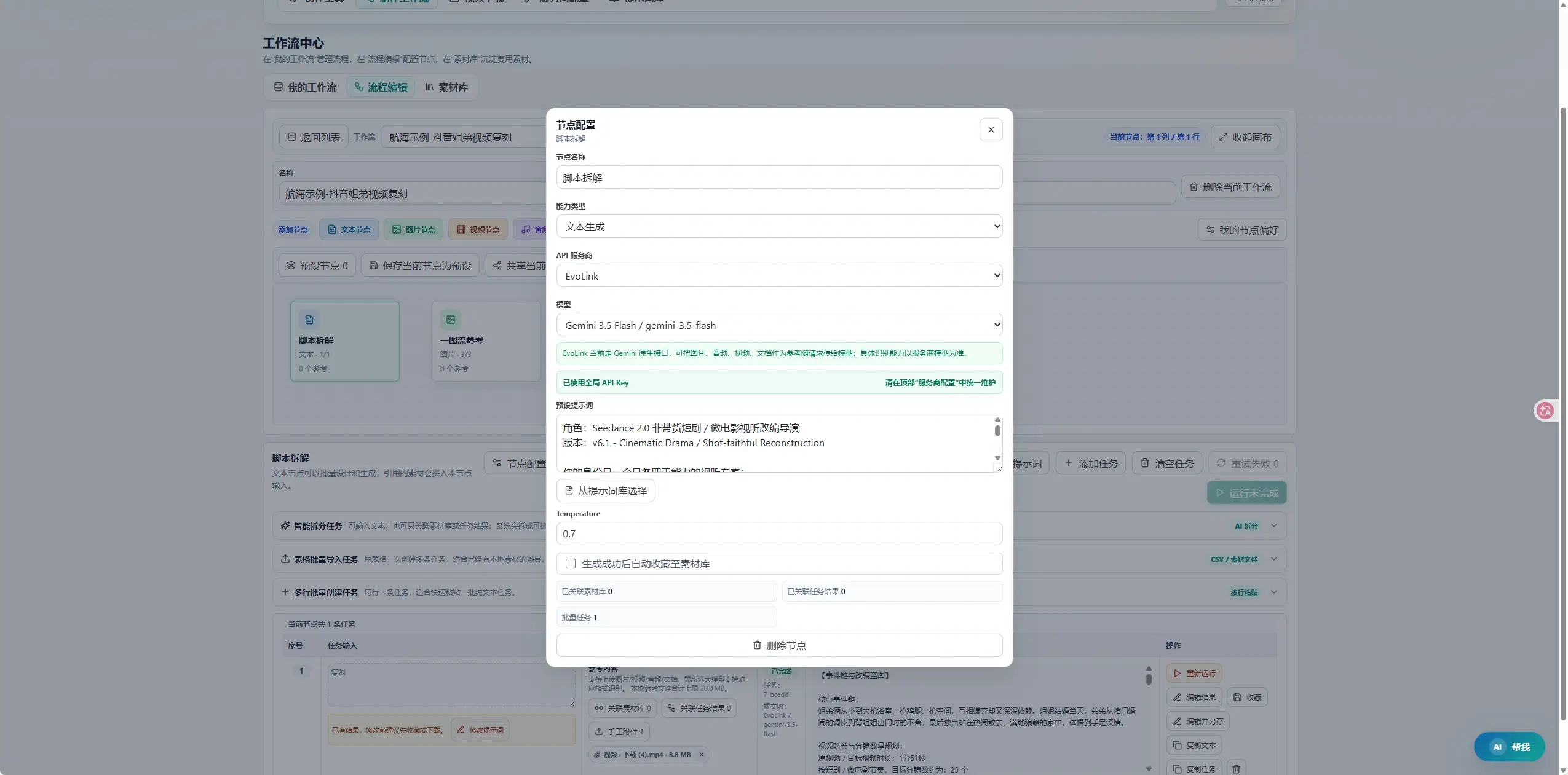Click the 预设提示词 textarea scrollbar thumb

pos(997,430)
